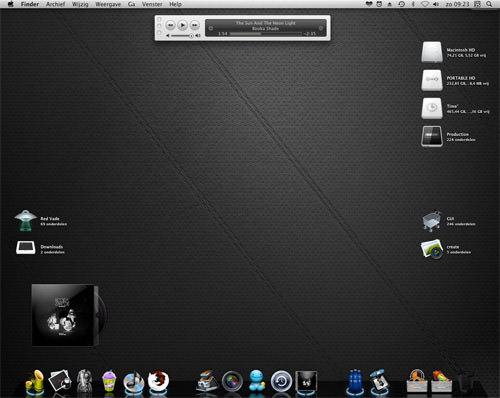Open the stamp and brush app in Dock
500x398 pixels.
click(379, 380)
